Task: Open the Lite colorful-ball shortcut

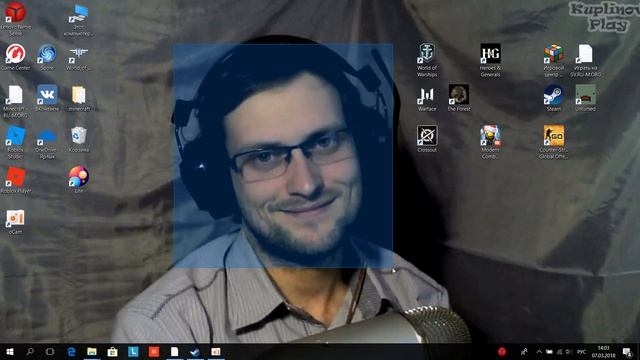Action: point(78,180)
